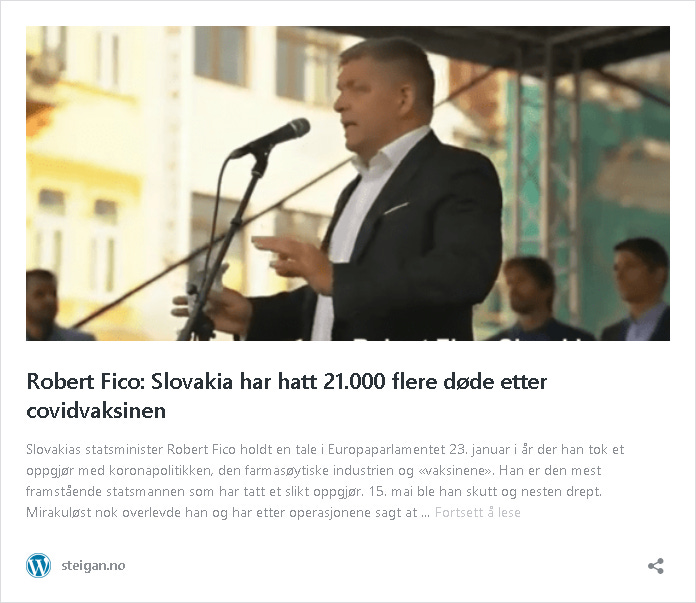
Task: Open the article headline about Slovakia
Action: point(287,396)
